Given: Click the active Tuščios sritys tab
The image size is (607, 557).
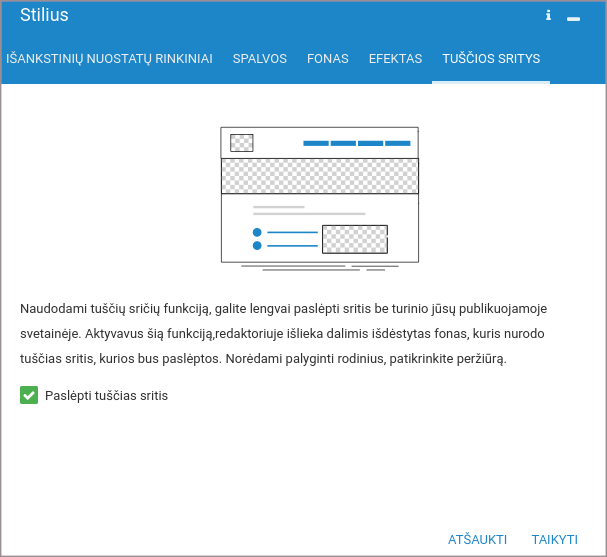Looking at the screenshot, I should (x=491, y=59).
